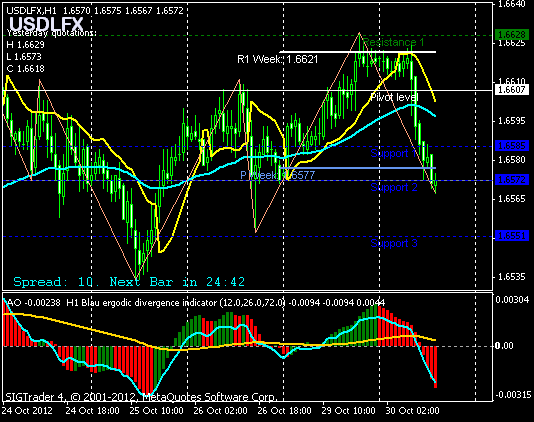534x422 pixels.
Task: Click yesterday's low value L 1.6573
Action: pos(24,57)
